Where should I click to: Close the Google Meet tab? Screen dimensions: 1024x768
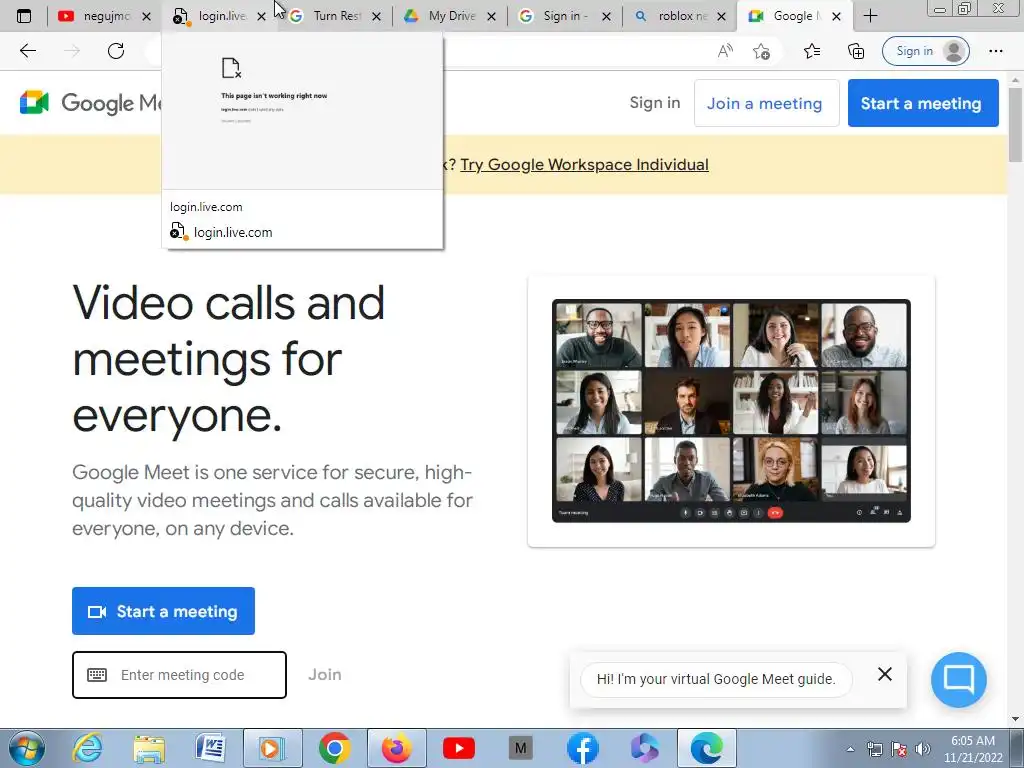(x=837, y=16)
